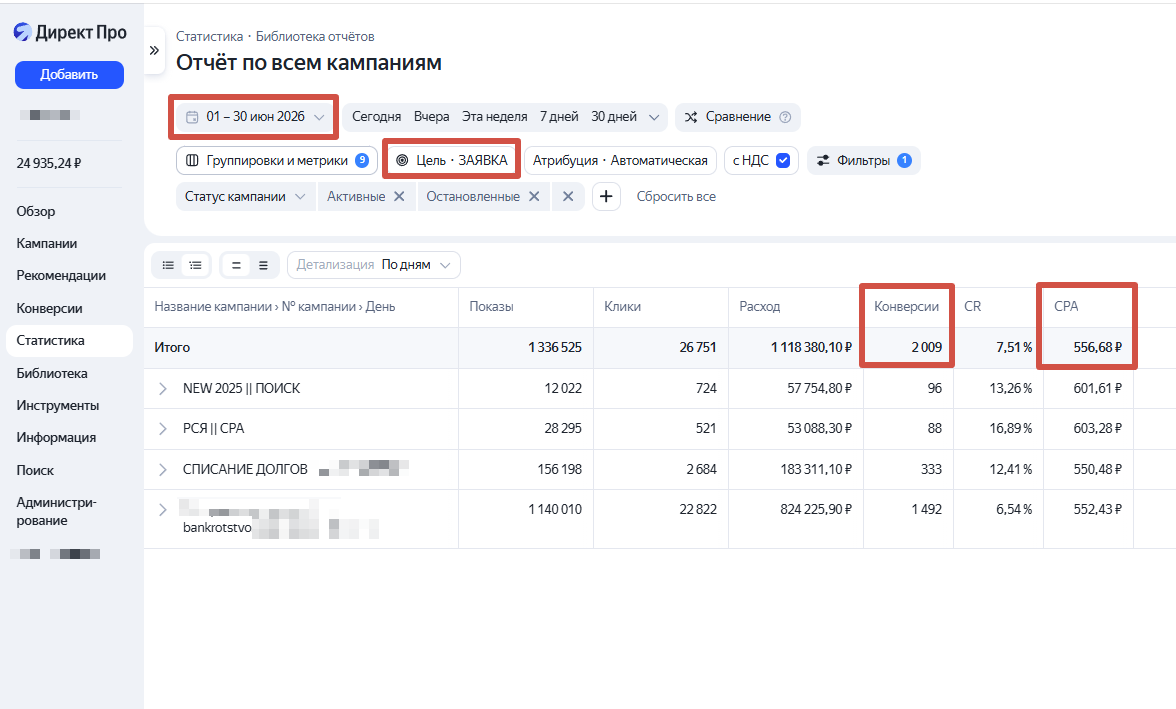
Task: Expand the bankrotstvo campaign row
Action: pyautogui.click(x=163, y=509)
